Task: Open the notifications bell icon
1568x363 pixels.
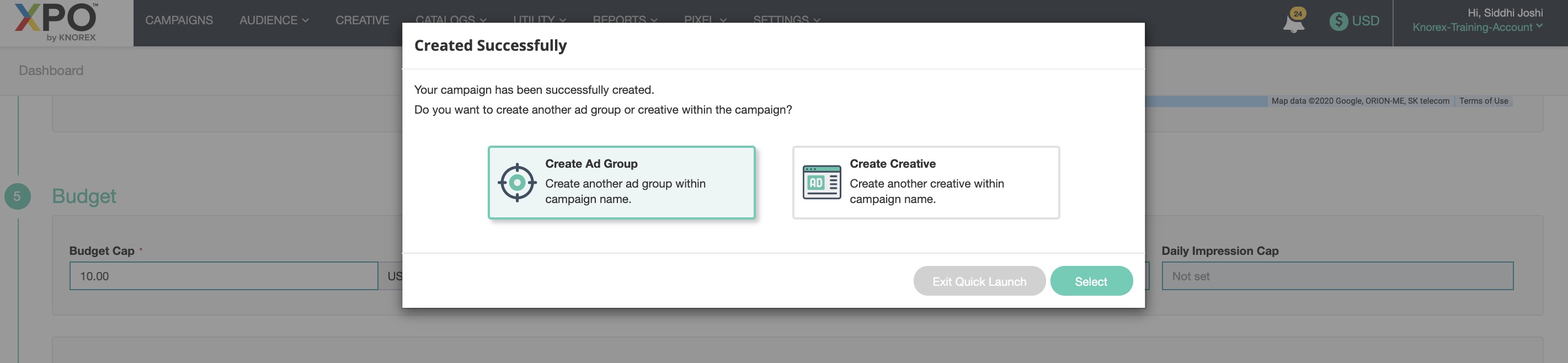Action: coord(1293,22)
